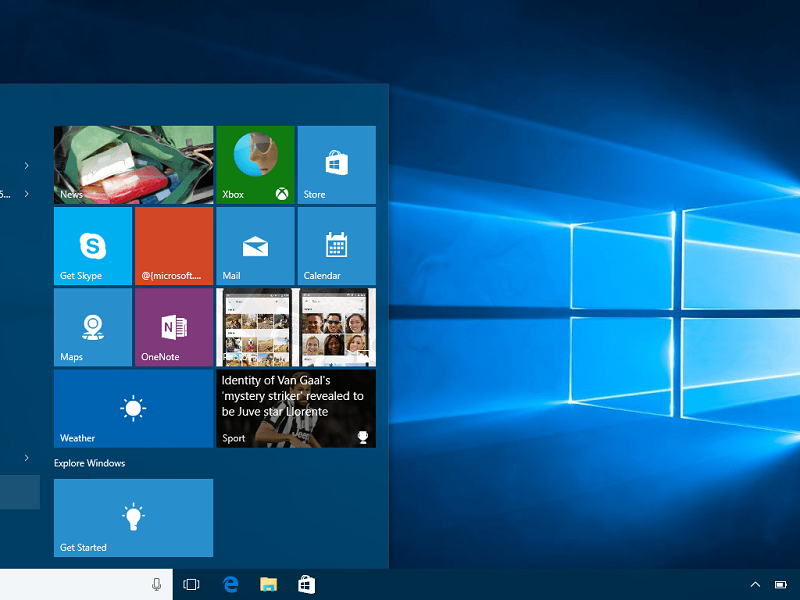Open the Xbox tile
The height and width of the screenshot is (600, 800).
(255, 165)
